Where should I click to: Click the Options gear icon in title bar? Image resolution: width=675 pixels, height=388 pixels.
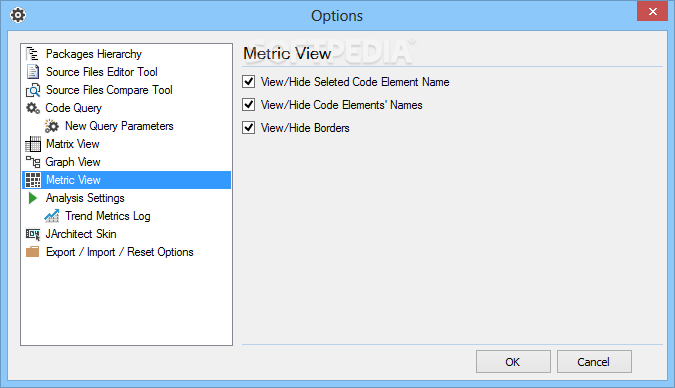tap(18, 16)
